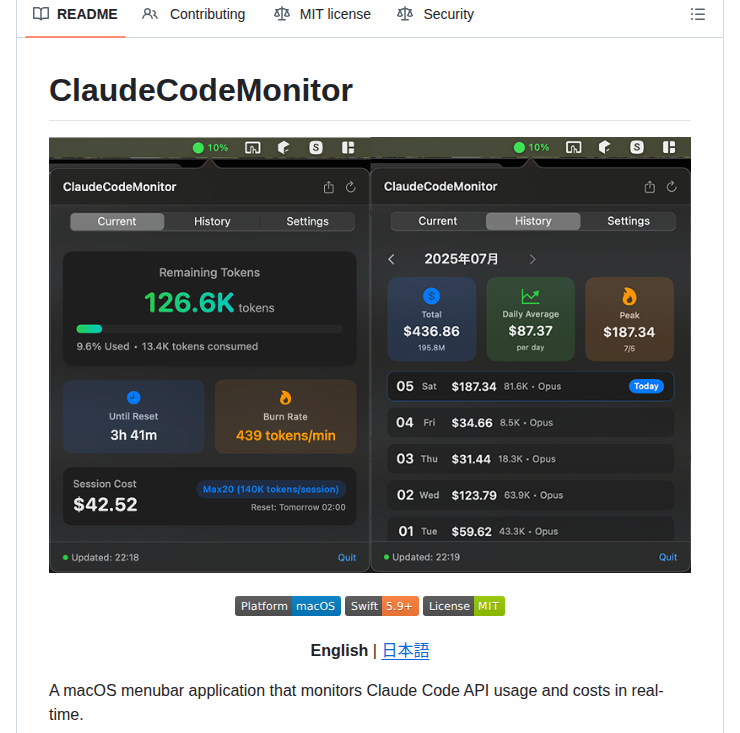740x733 pixels.
Task: Click the MIT license scale icon
Action: point(282,14)
